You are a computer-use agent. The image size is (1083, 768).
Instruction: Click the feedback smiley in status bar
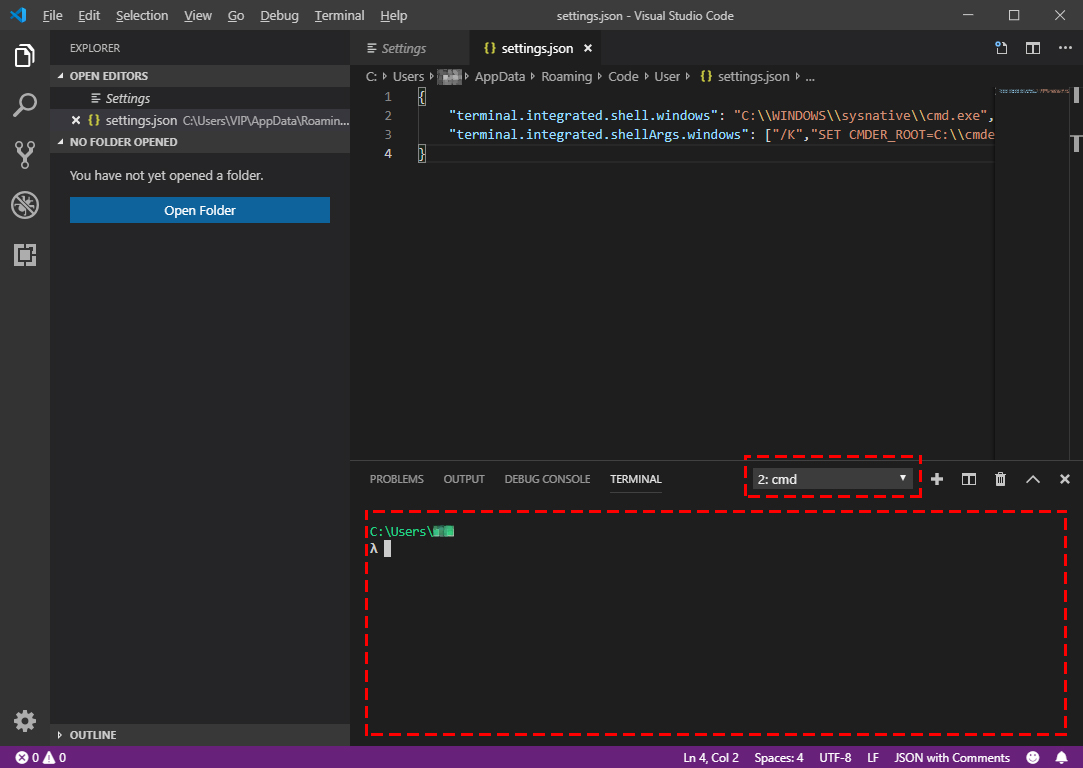point(1033,758)
